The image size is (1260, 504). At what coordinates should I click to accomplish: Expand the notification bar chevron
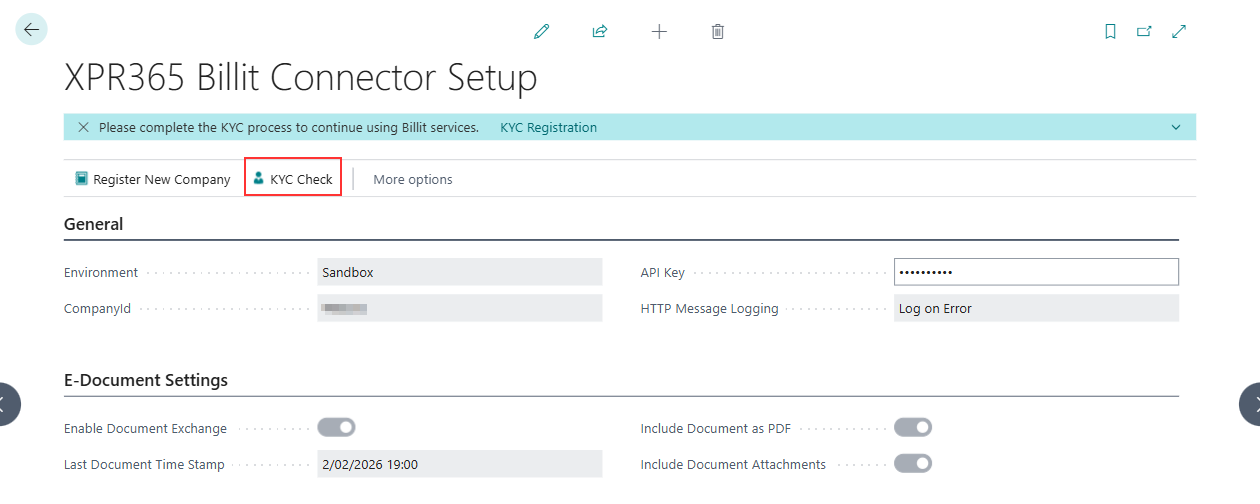click(1175, 128)
